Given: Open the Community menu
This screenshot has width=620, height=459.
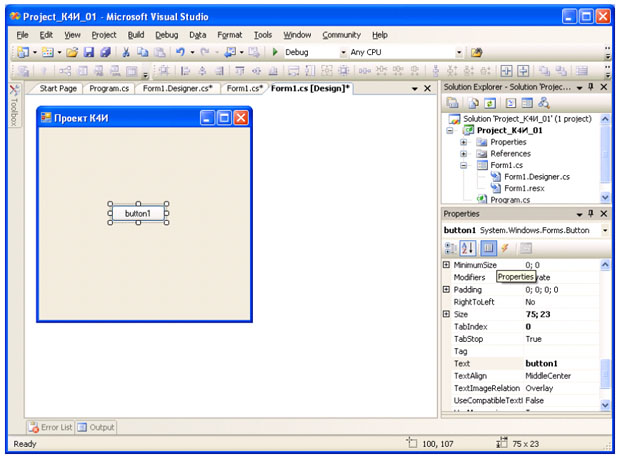Looking at the screenshot, I should click(x=341, y=35).
